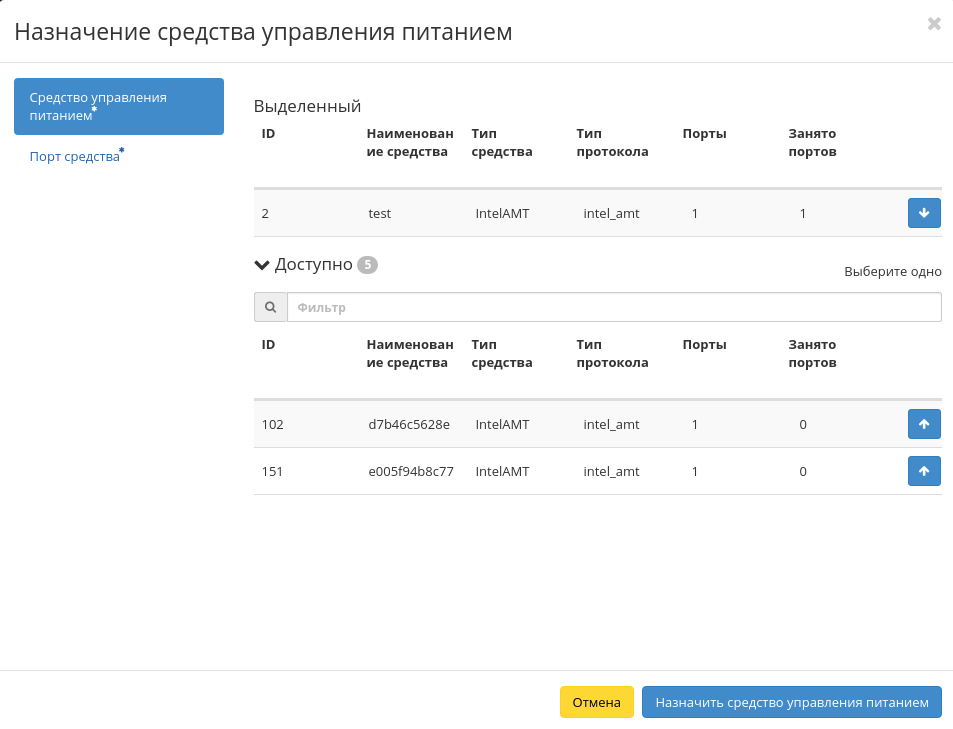Switch to the "Порт средства" tab
This screenshot has height=729, width=953.
point(75,156)
